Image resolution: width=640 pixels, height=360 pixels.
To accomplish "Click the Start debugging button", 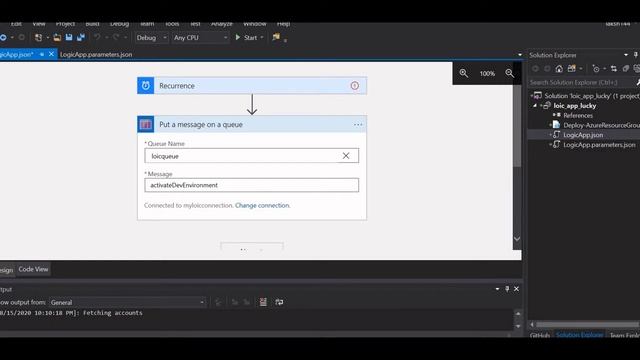I will point(247,38).
